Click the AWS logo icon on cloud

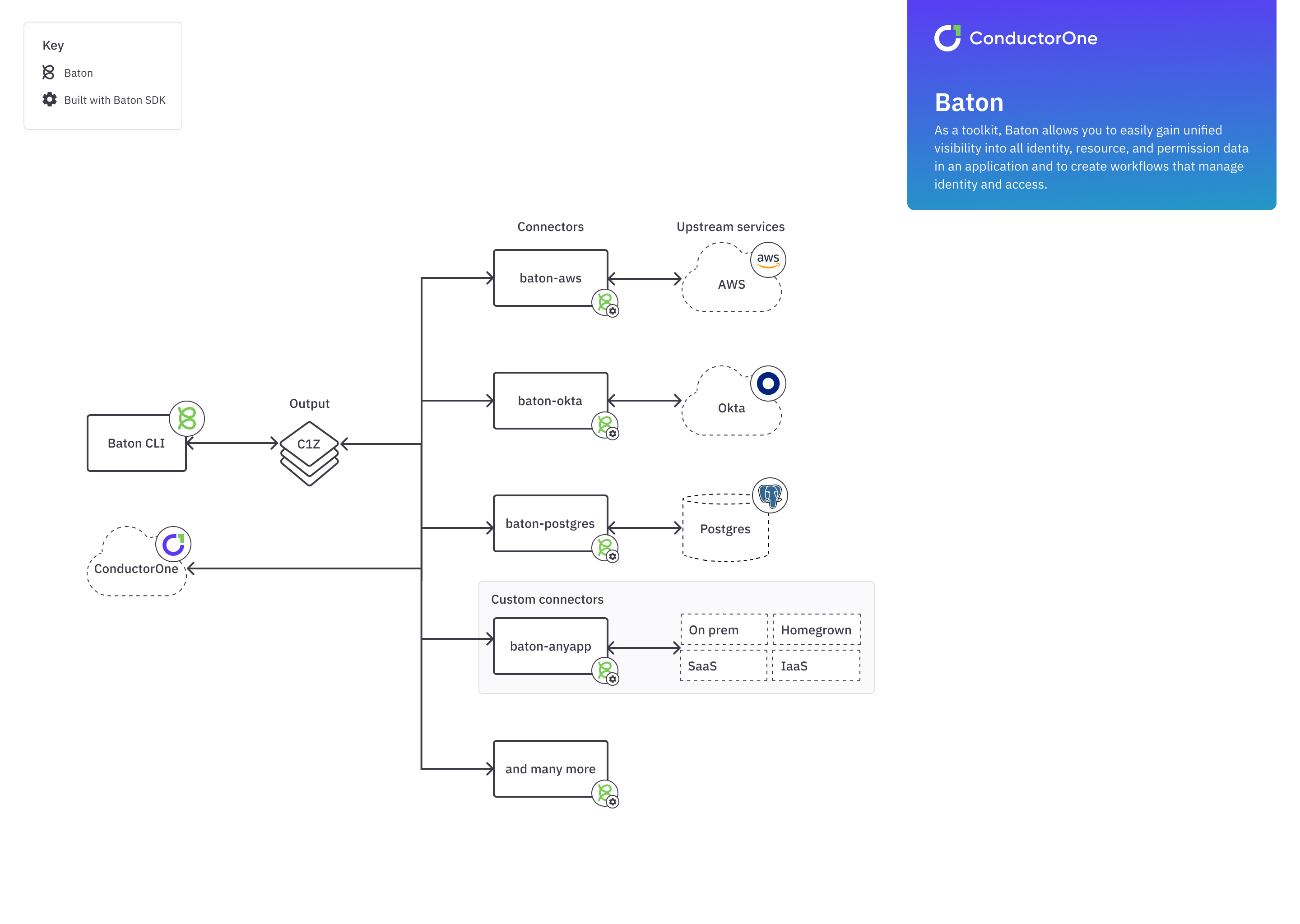pos(768,260)
